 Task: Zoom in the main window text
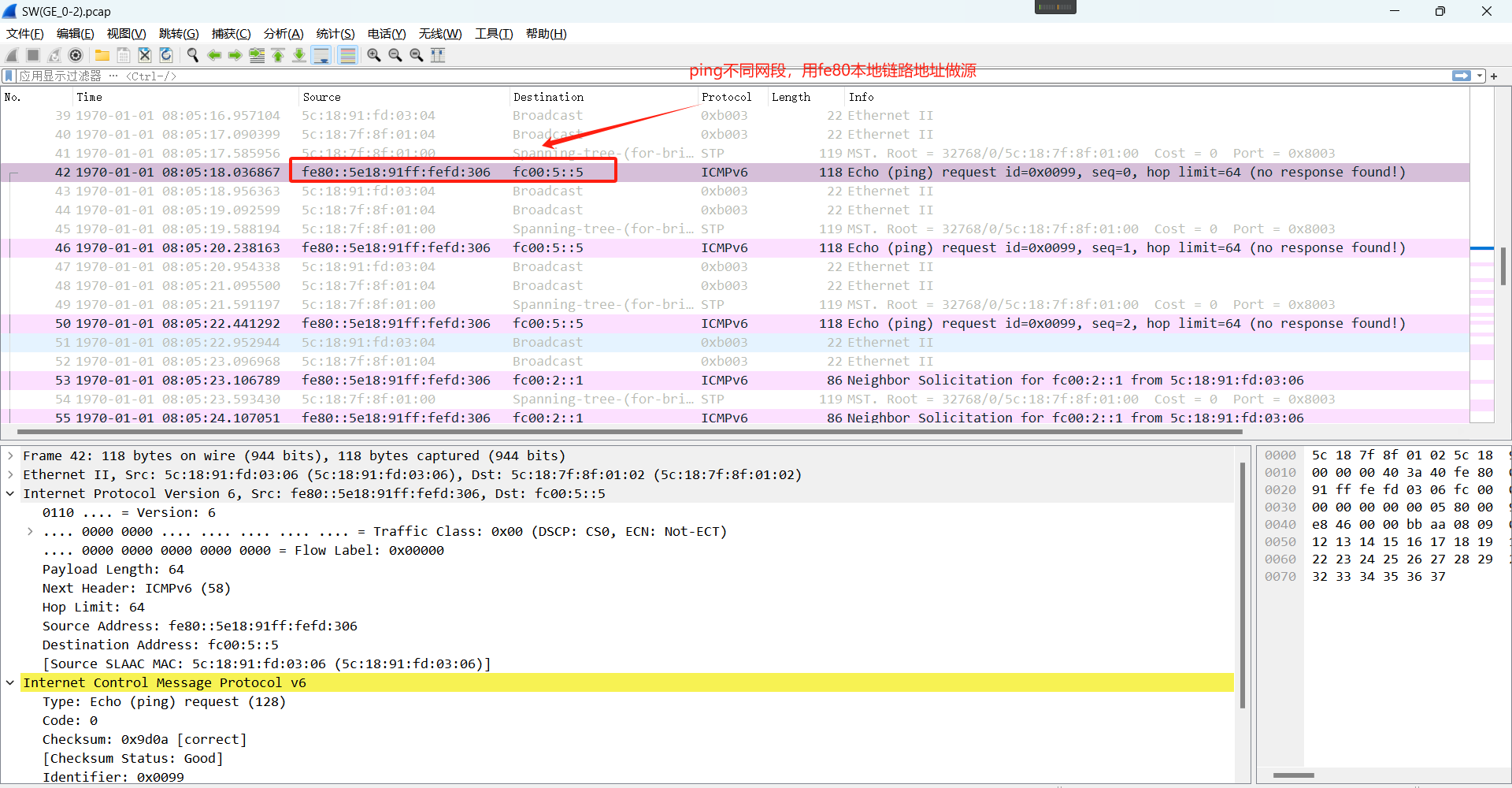pyautogui.click(x=374, y=55)
